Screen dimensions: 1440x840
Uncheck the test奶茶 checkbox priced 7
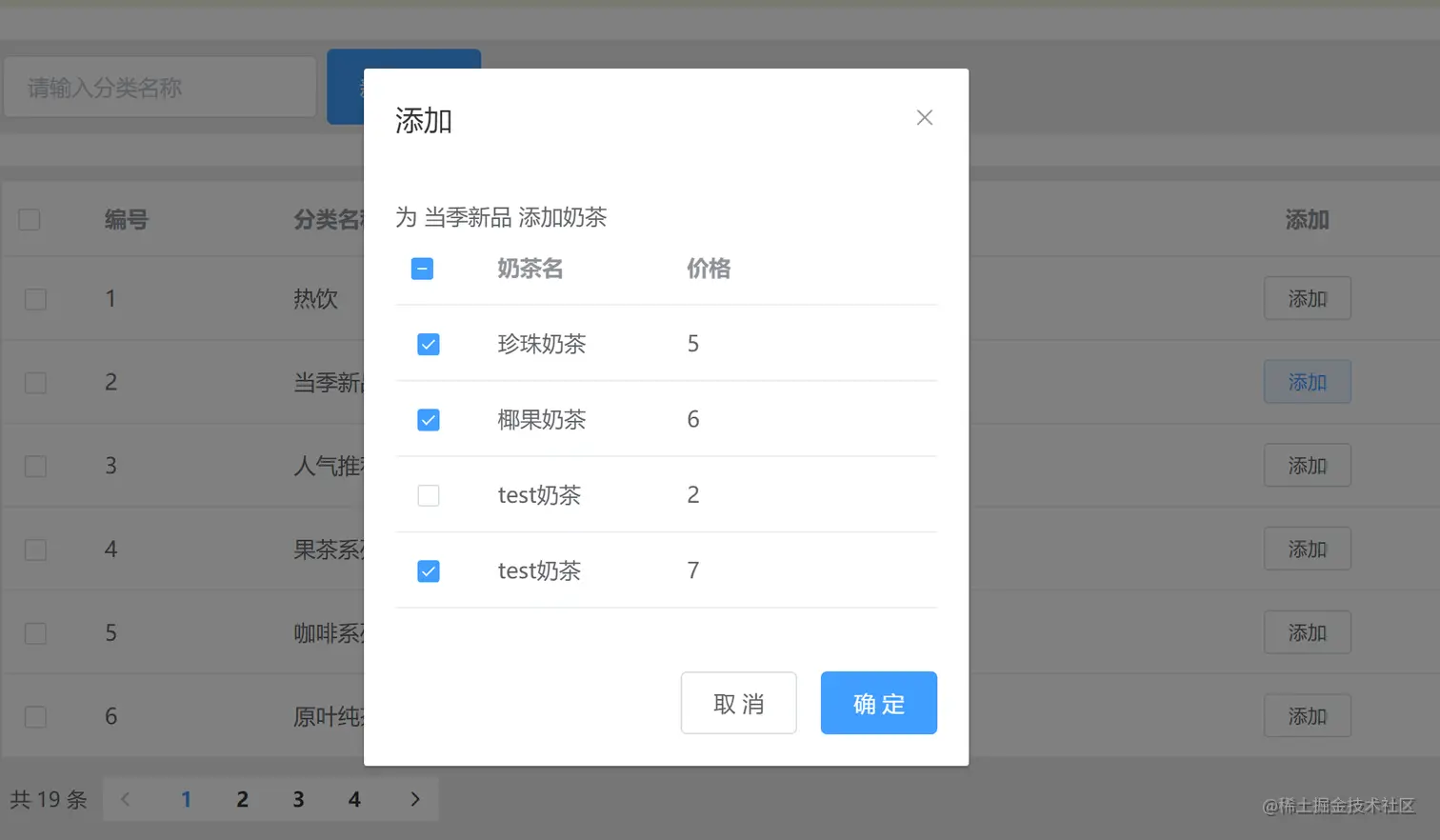(x=429, y=571)
